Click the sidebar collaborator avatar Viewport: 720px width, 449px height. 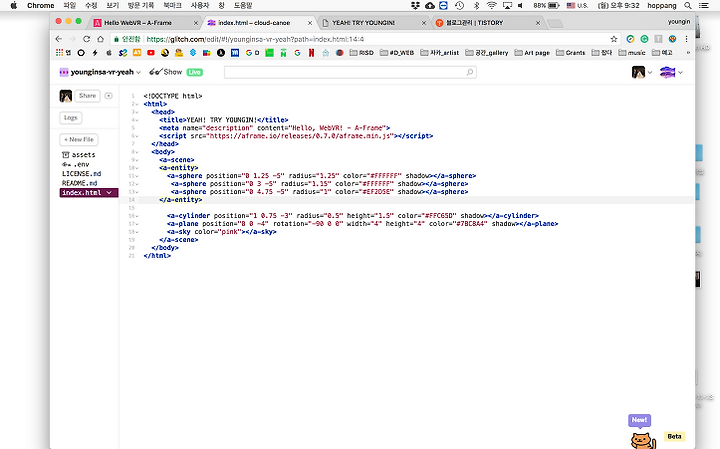[66, 96]
